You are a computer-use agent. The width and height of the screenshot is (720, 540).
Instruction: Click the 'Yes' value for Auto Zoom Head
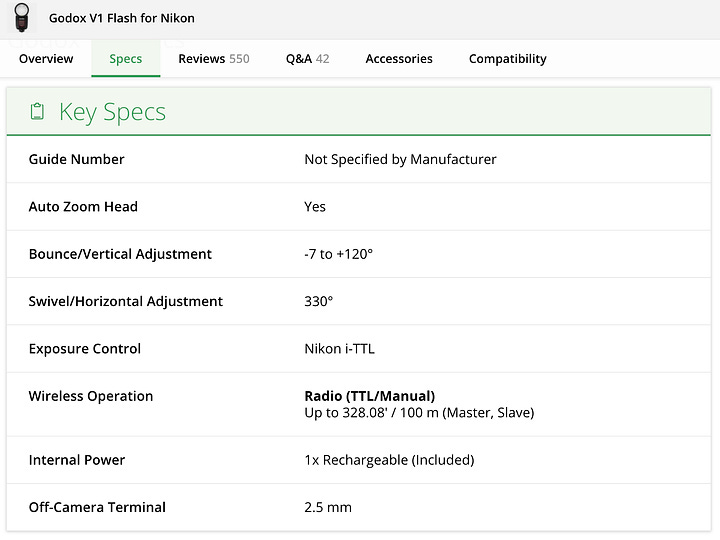pos(315,207)
